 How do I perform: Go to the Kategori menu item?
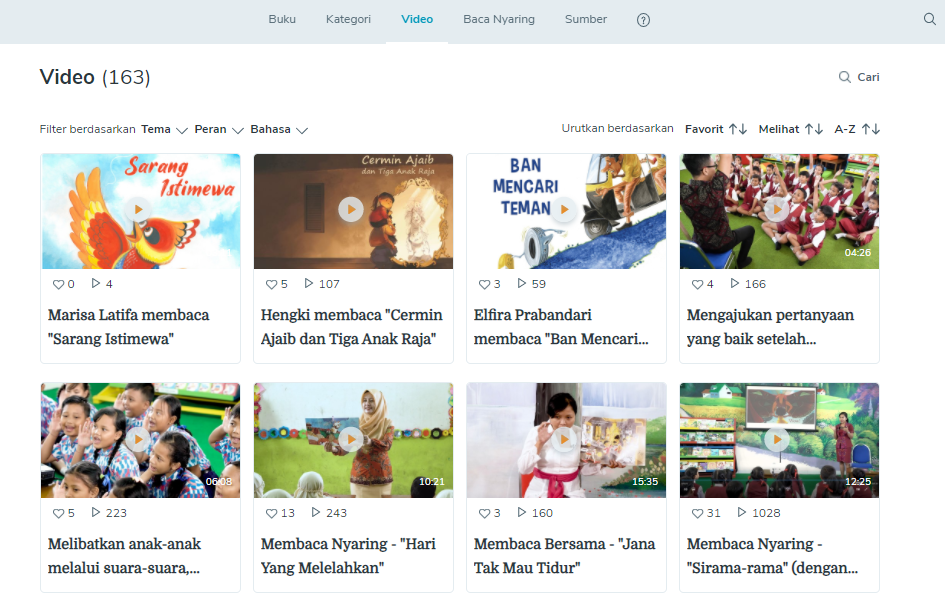point(348,19)
